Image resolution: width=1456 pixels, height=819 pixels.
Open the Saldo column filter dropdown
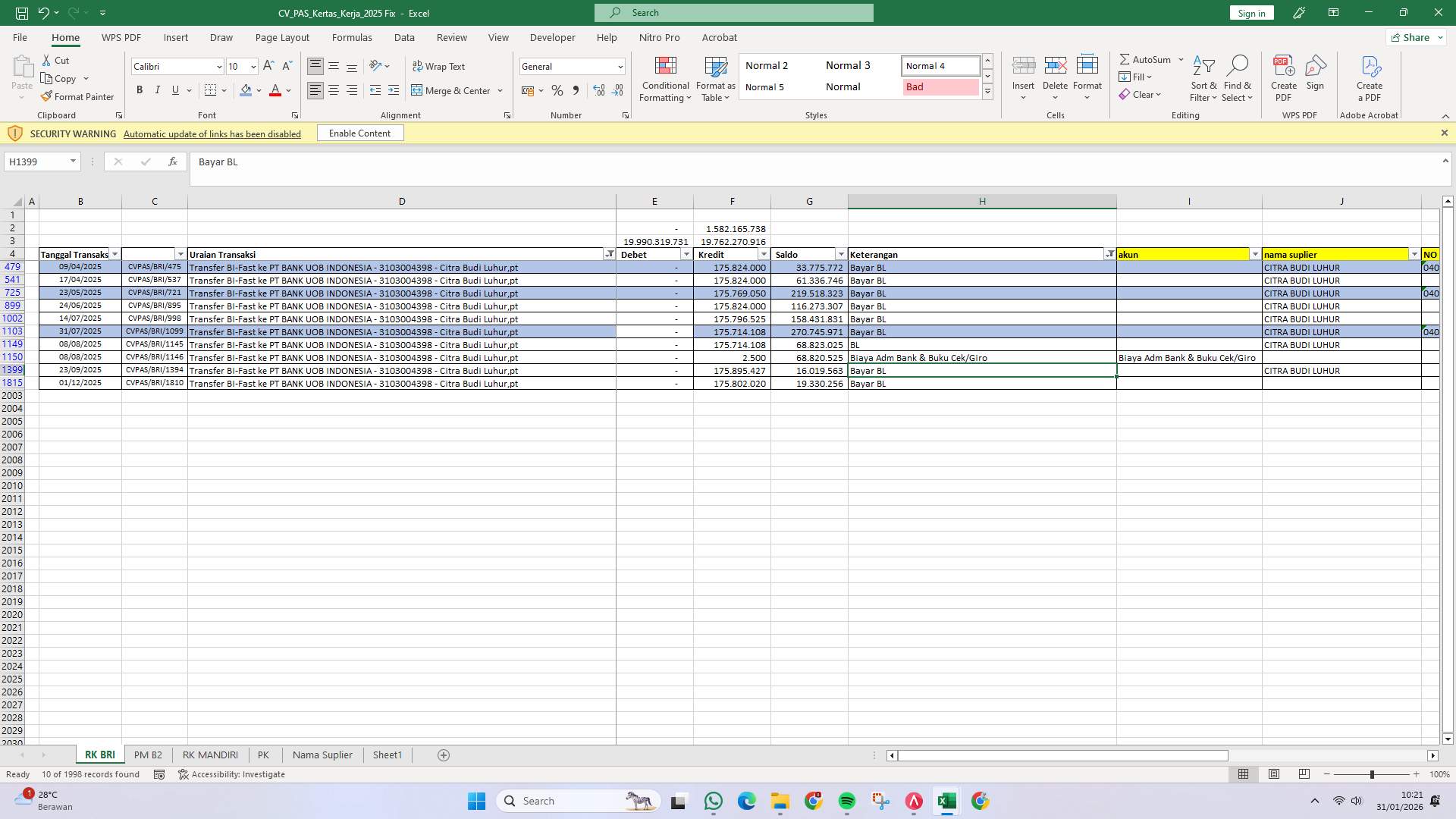[840, 254]
